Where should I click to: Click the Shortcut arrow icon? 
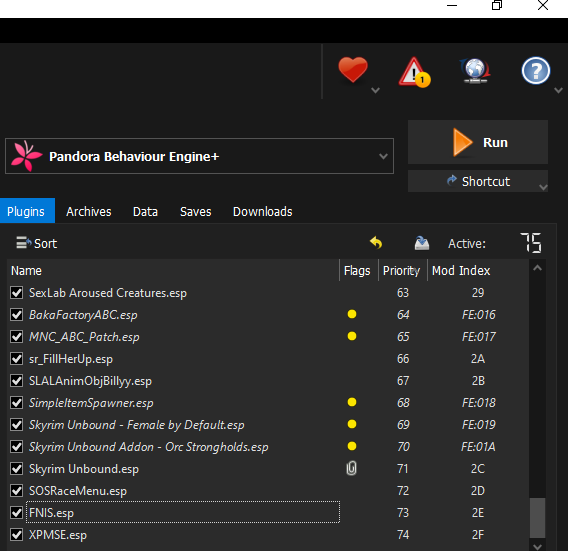451,180
